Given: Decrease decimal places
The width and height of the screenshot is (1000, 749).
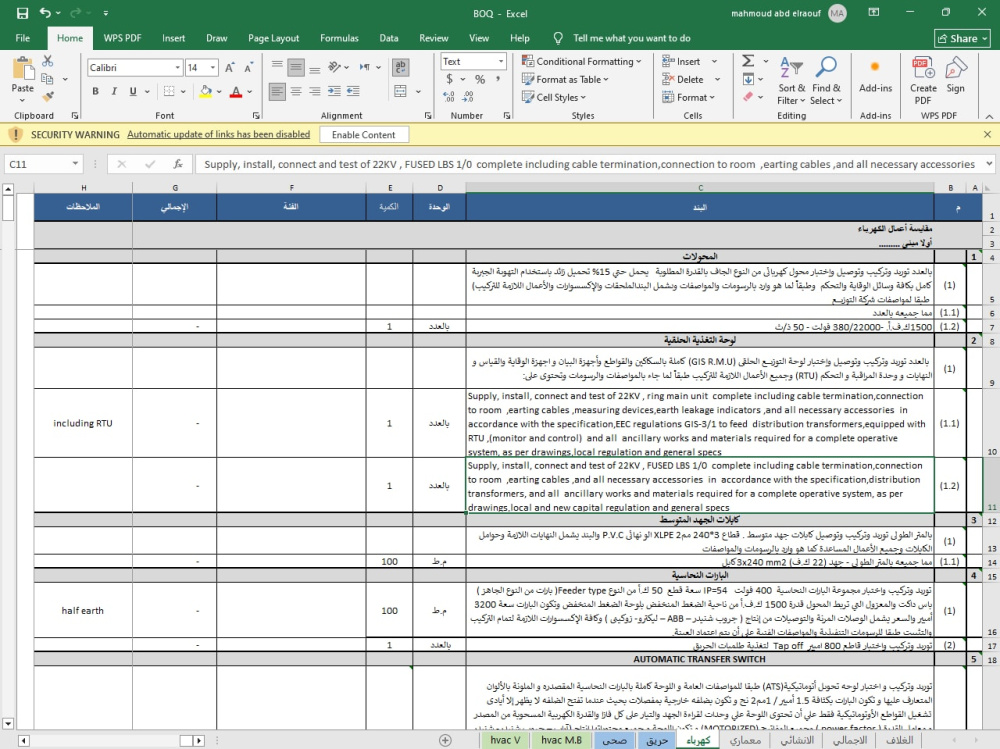Looking at the screenshot, I should tap(469, 96).
